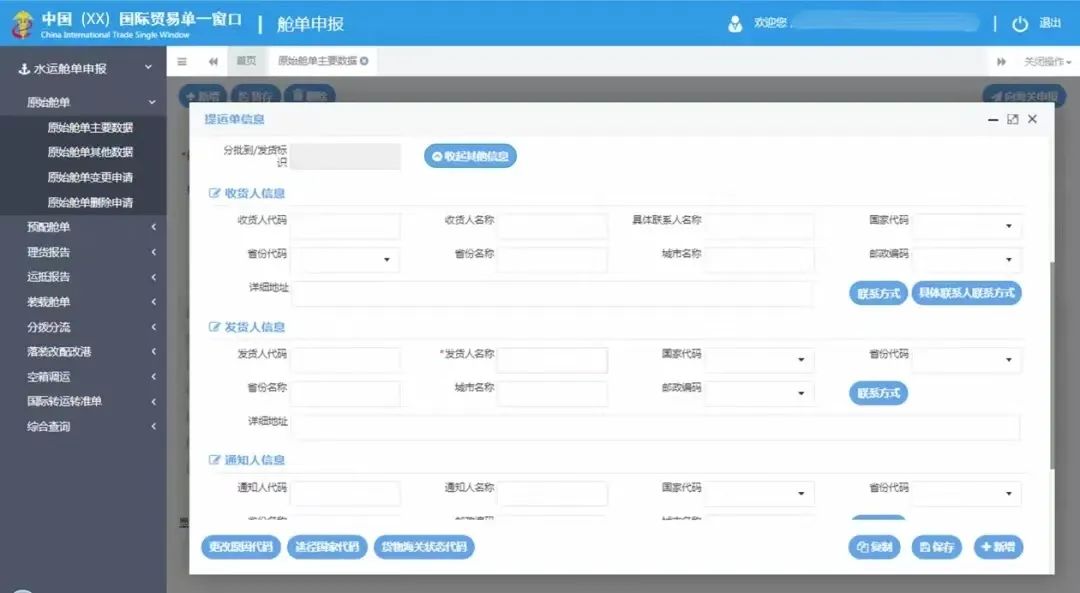
Task: Click the 保存 button in dialog footer
Action: [x=937, y=547]
